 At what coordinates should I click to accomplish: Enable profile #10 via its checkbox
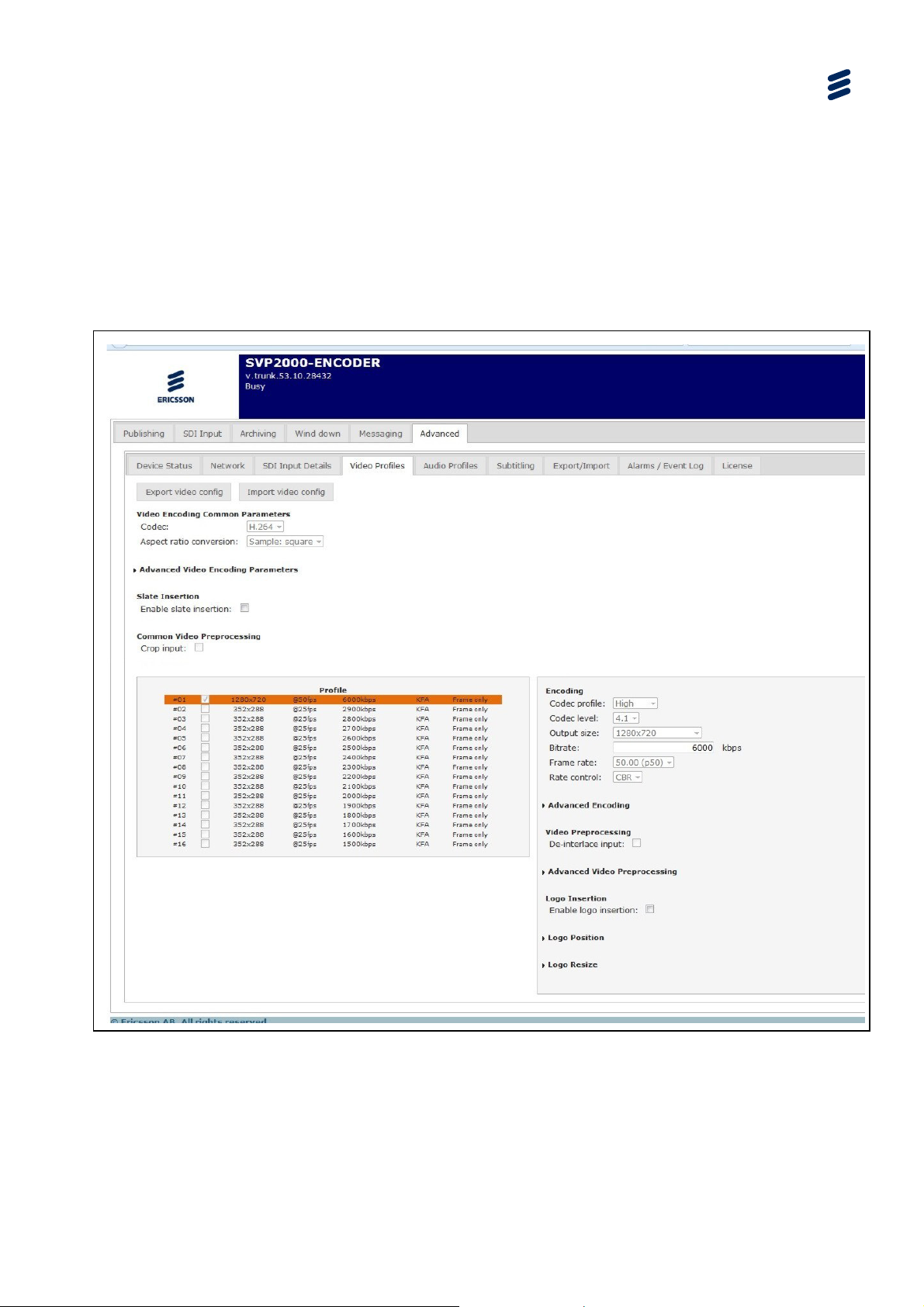click(205, 786)
